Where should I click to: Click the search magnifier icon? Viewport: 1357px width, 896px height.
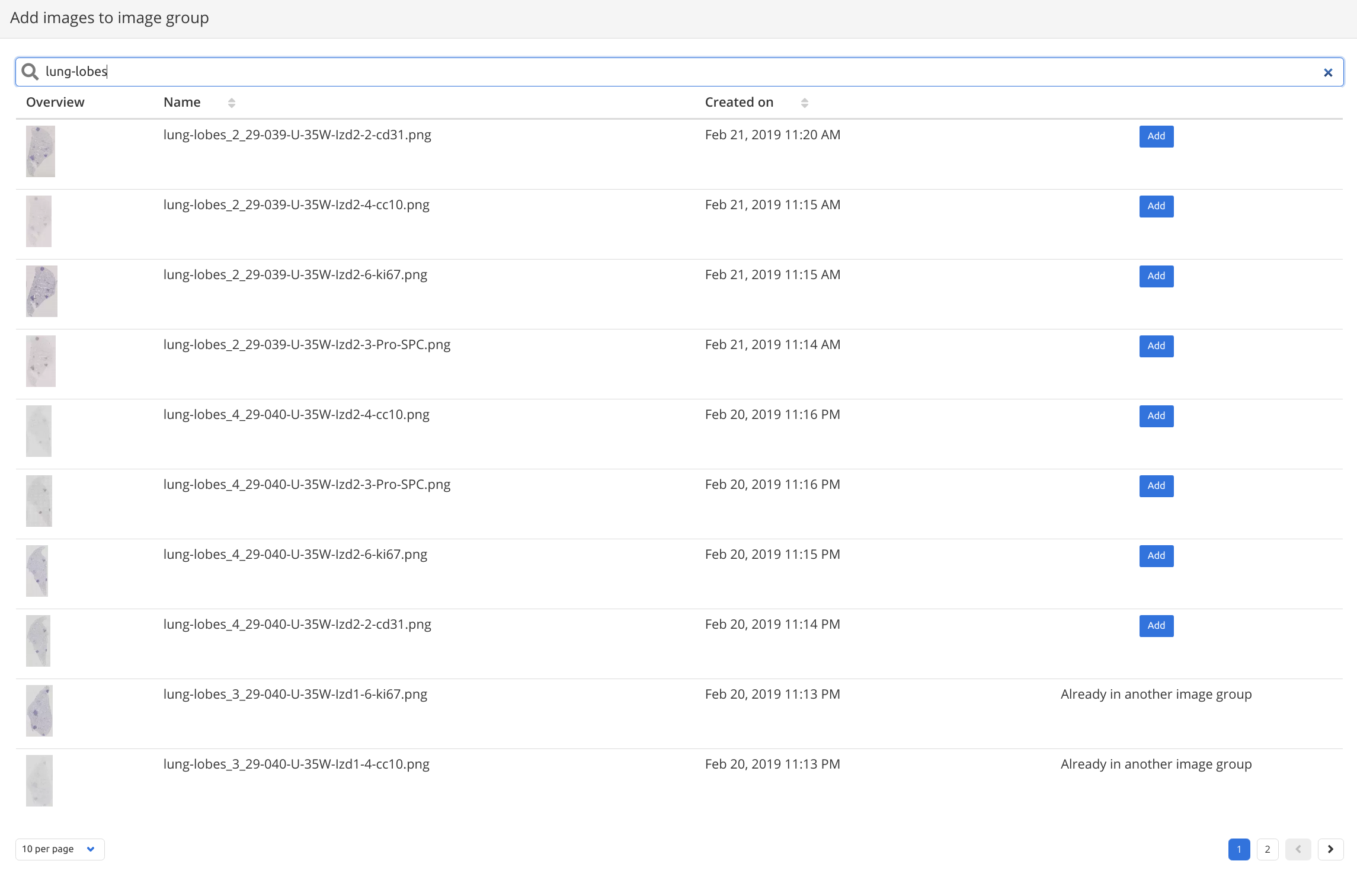click(x=30, y=72)
